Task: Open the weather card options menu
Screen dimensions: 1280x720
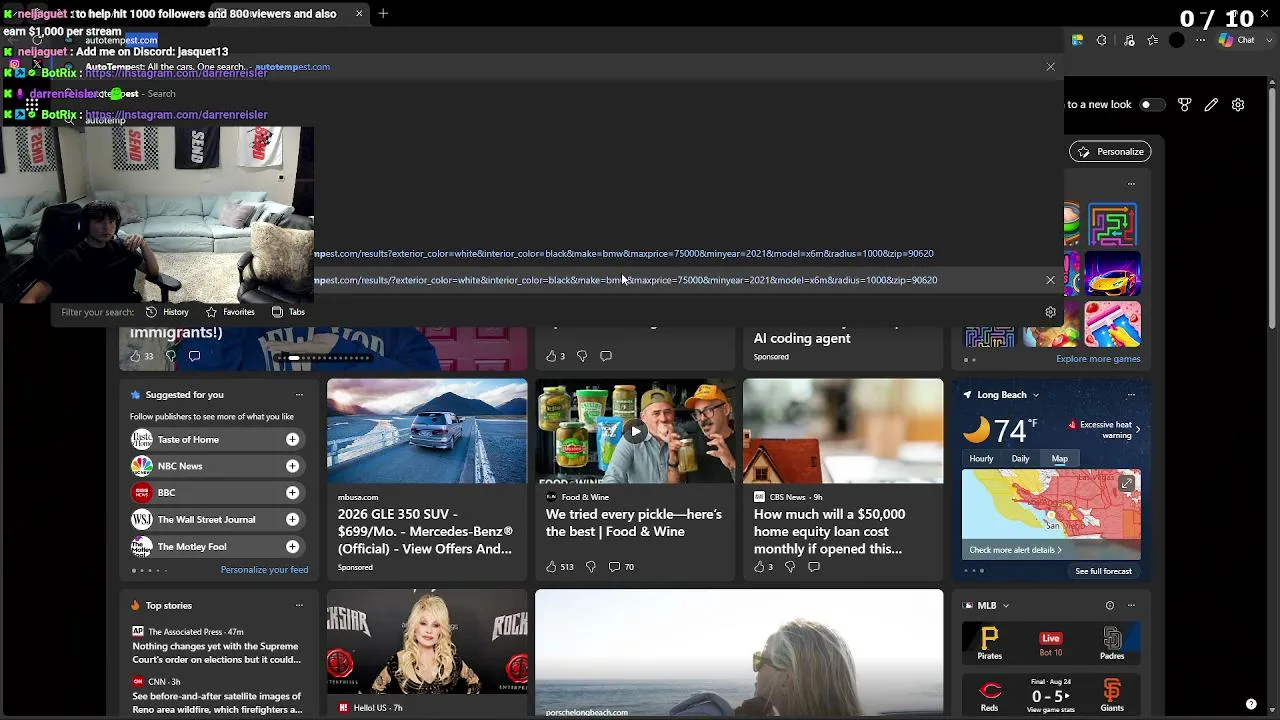Action: (x=1131, y=395)
